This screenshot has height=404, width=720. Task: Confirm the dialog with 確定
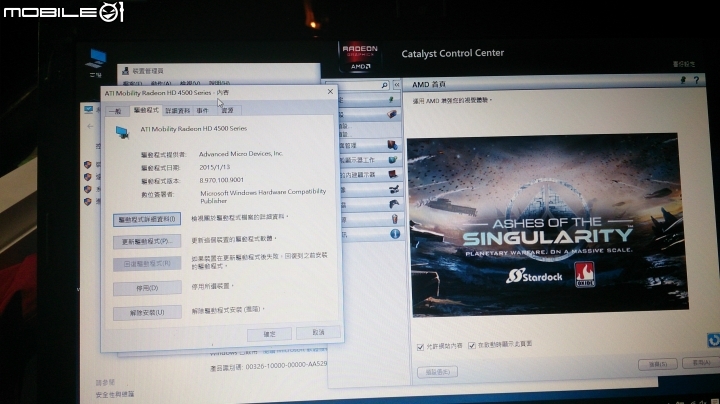tap(269, 334)
